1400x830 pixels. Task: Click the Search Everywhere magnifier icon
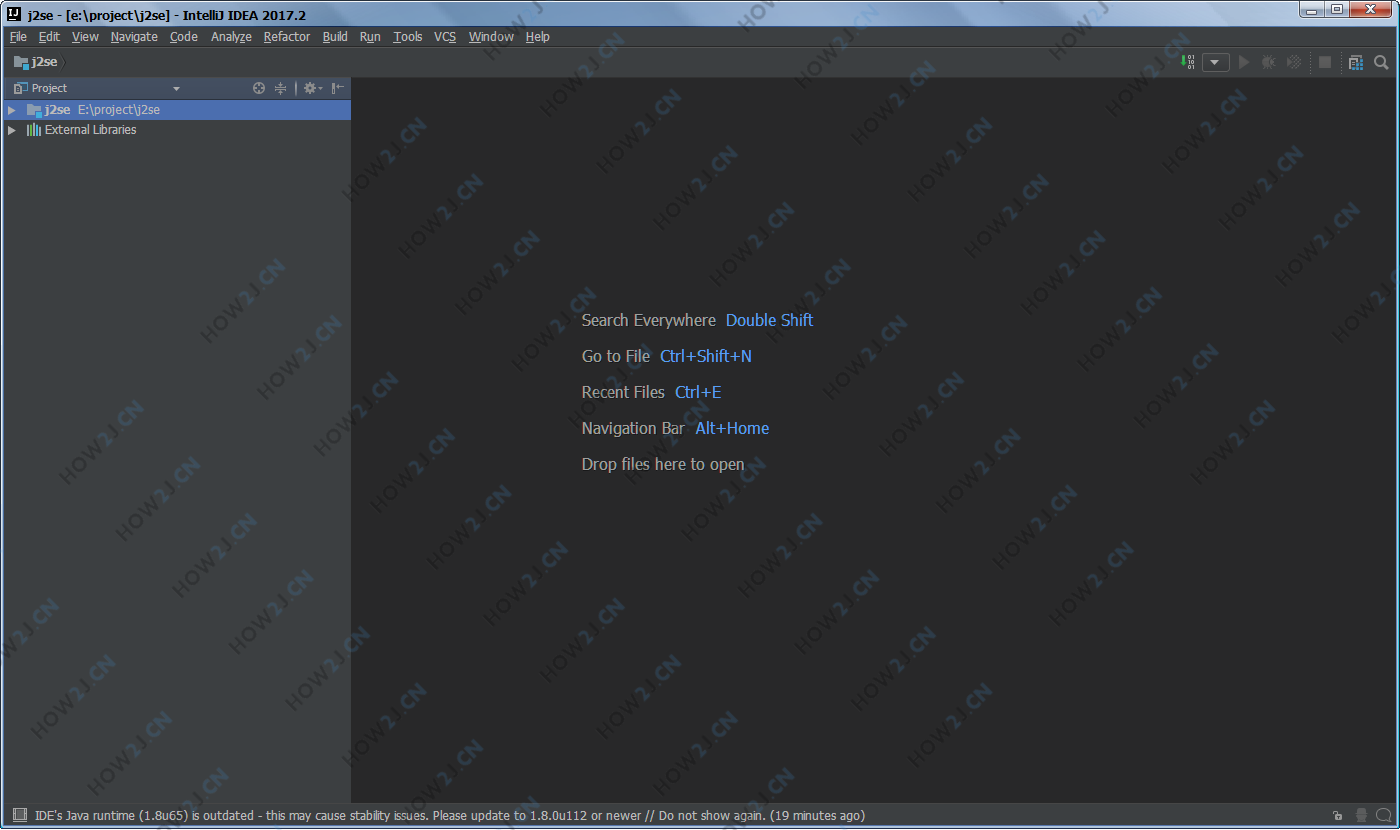click(x=1381, y=62)
